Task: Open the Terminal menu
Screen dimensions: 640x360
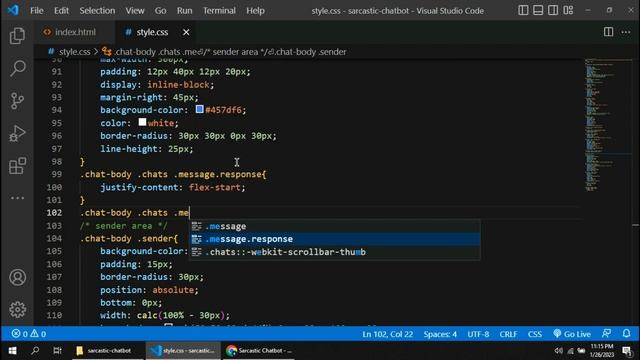Action: point(219,11)
